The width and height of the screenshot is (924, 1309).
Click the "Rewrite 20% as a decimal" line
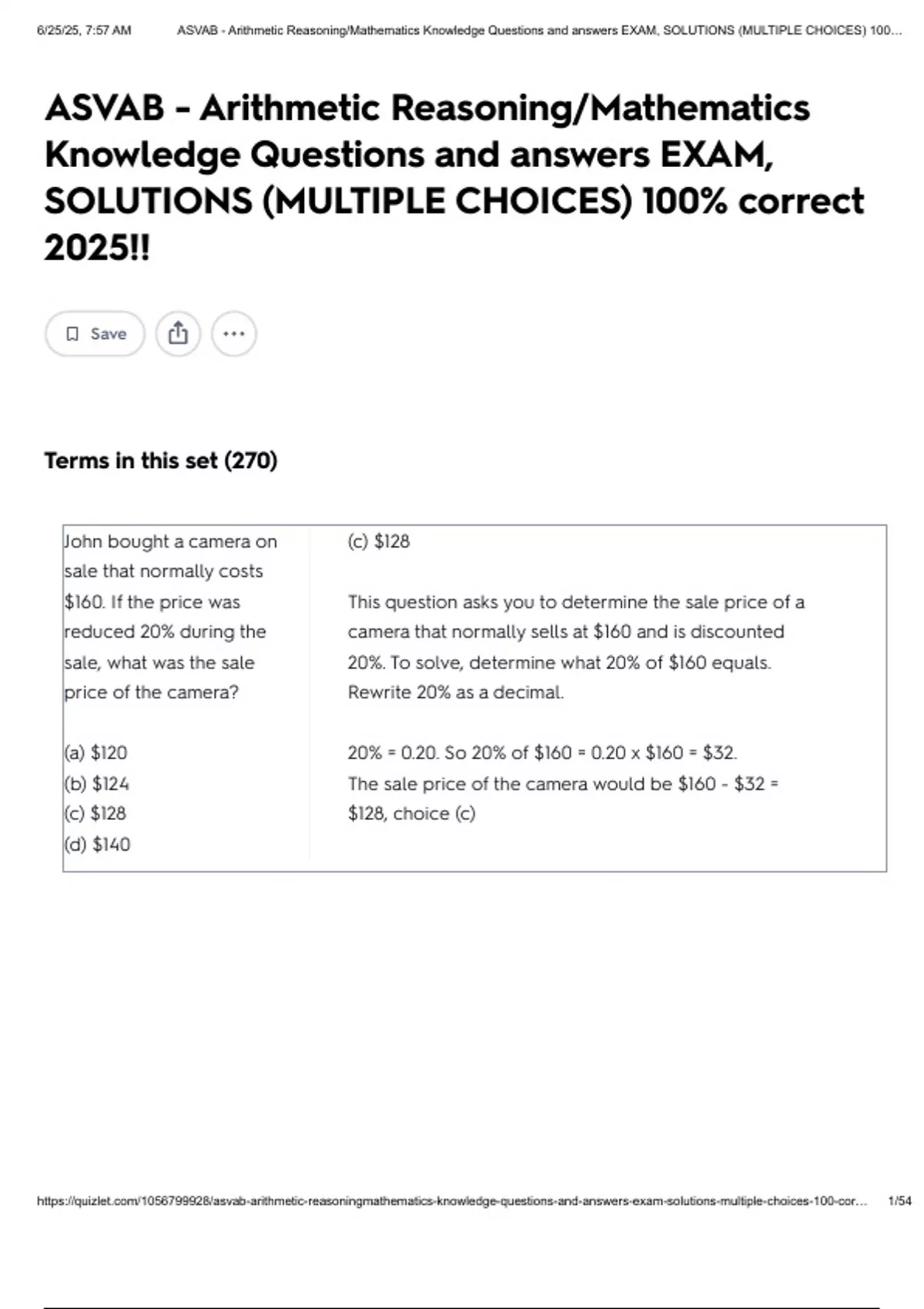coord(455,691)
